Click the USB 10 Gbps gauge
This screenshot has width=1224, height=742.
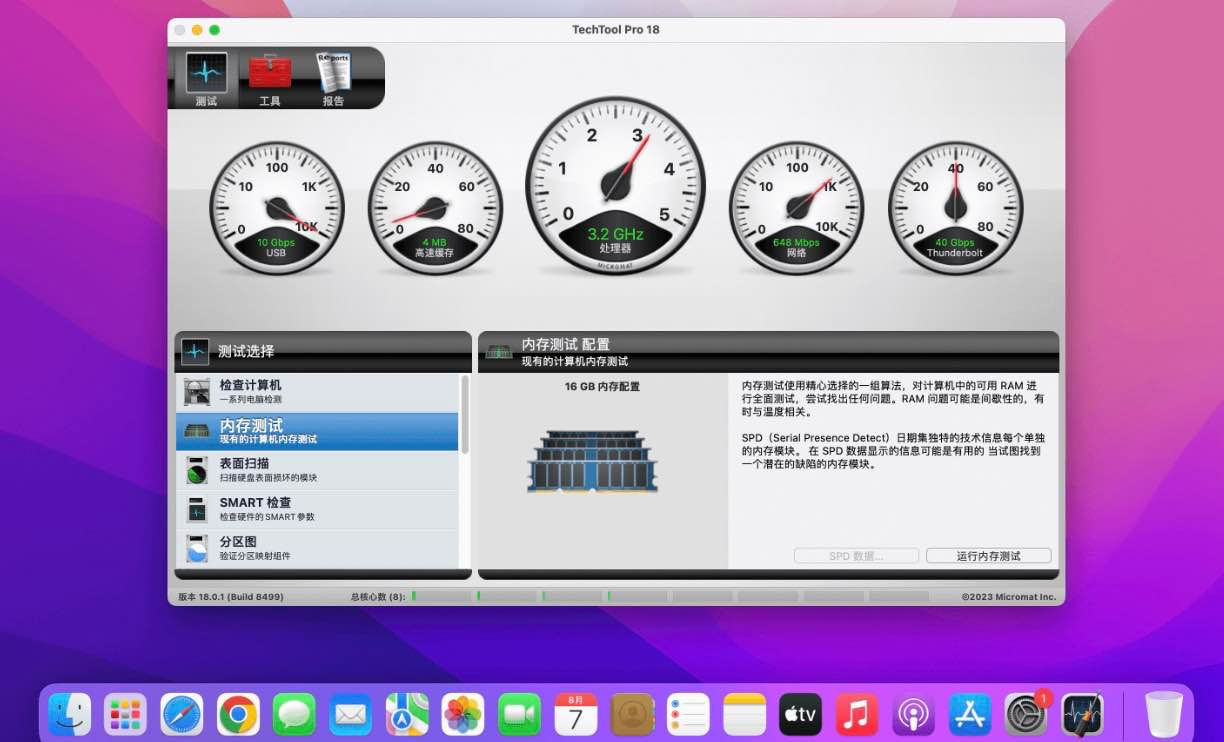coord(277,208)
